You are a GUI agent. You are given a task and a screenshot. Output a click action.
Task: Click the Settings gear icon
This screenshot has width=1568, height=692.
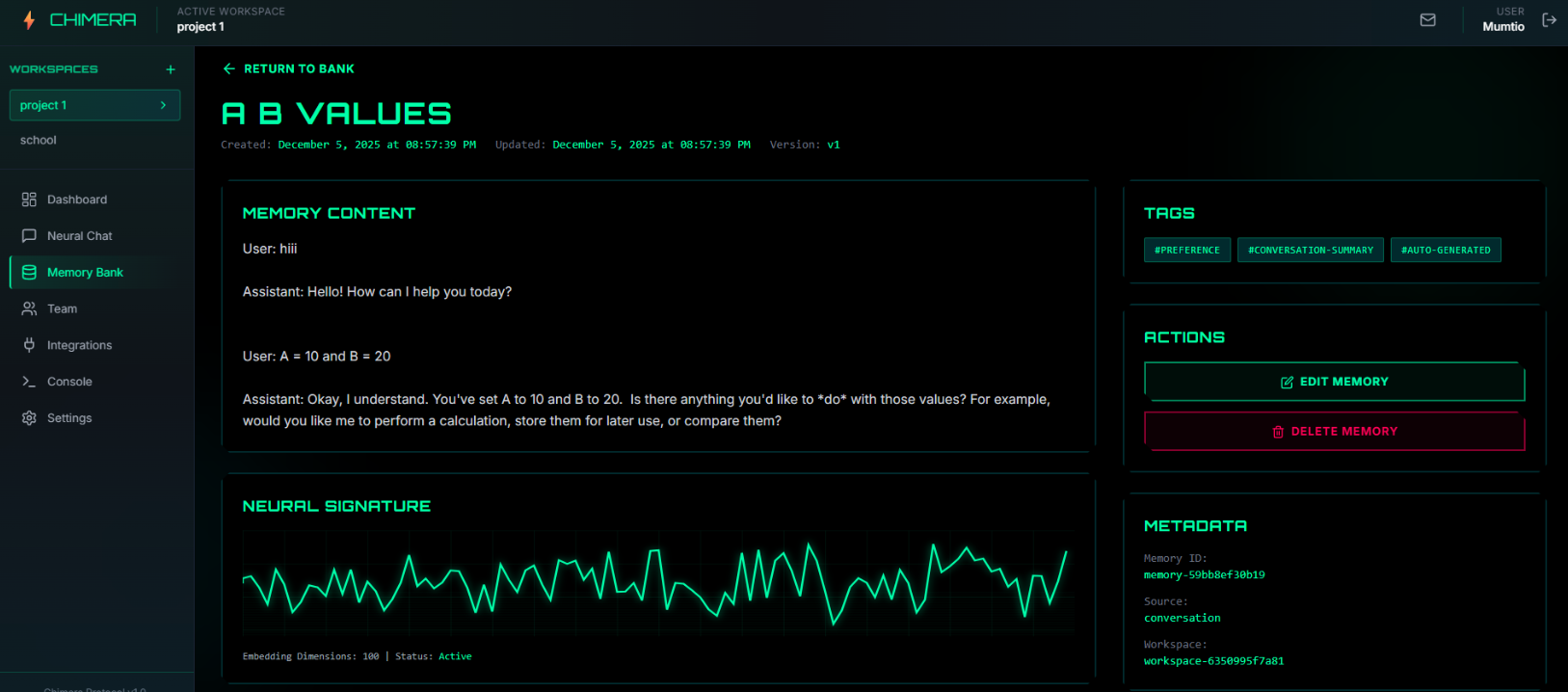click(29, 418)
